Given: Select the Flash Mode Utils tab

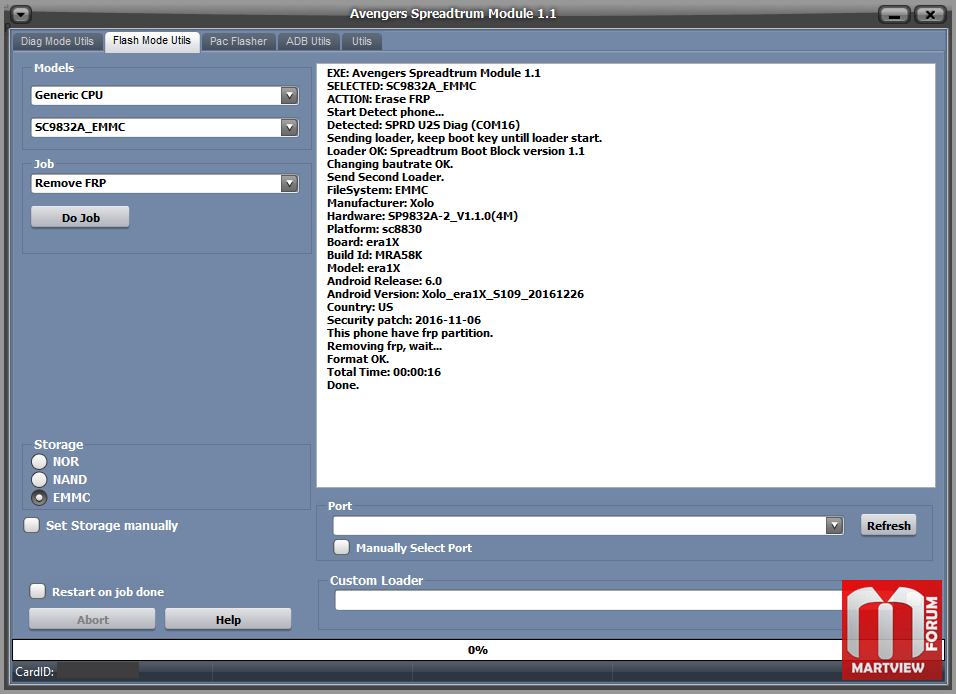Looking at the screenshot, I should click(x=152, y=41).
